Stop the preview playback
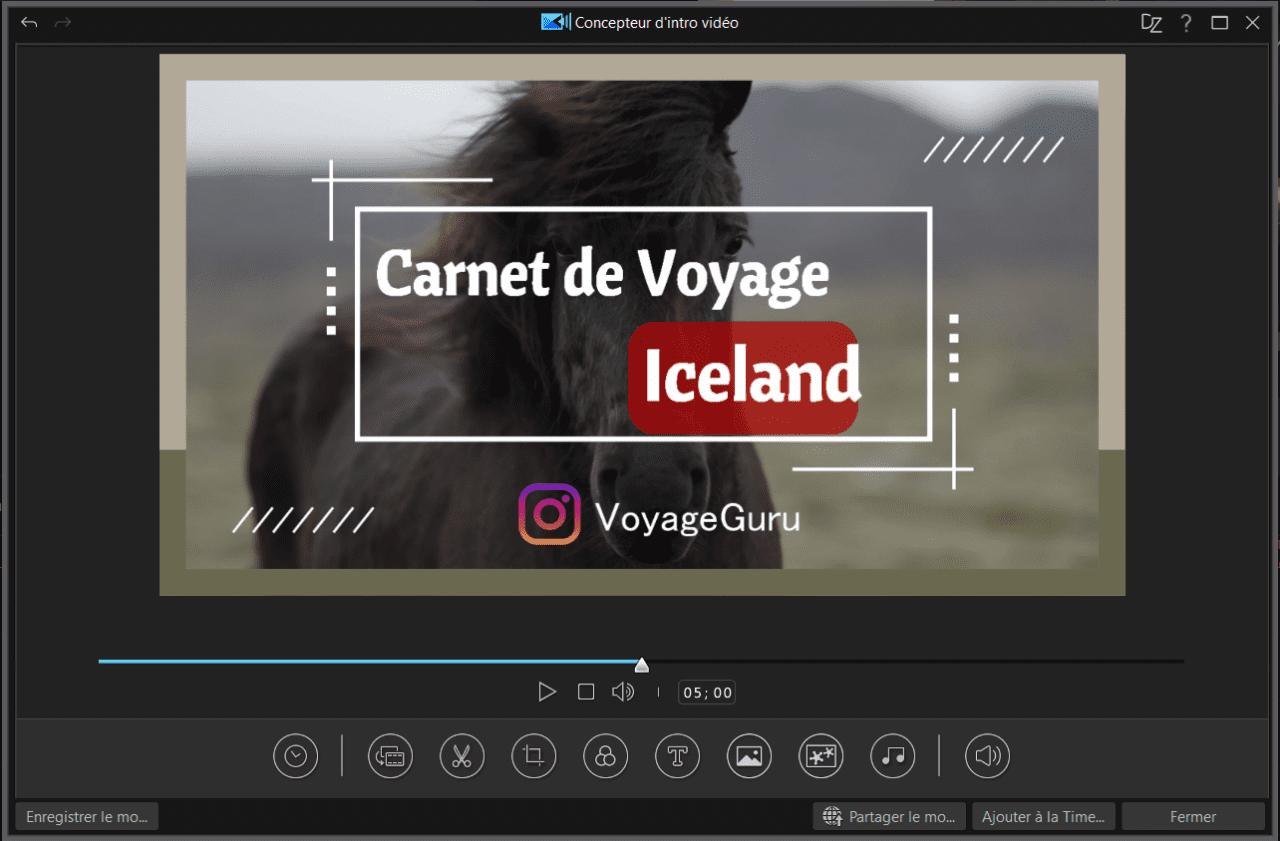This screenshot has height=841, width=1280. 586,692
